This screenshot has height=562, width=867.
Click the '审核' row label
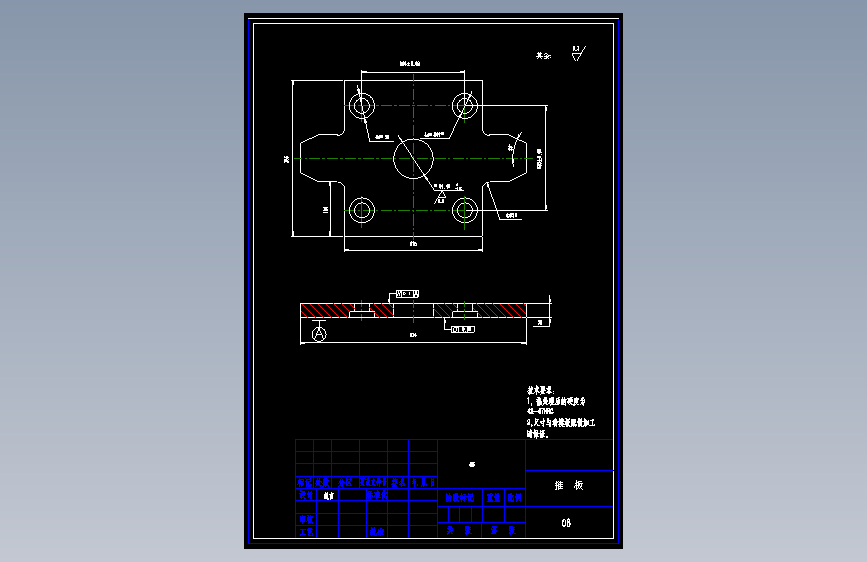[306, 519]
